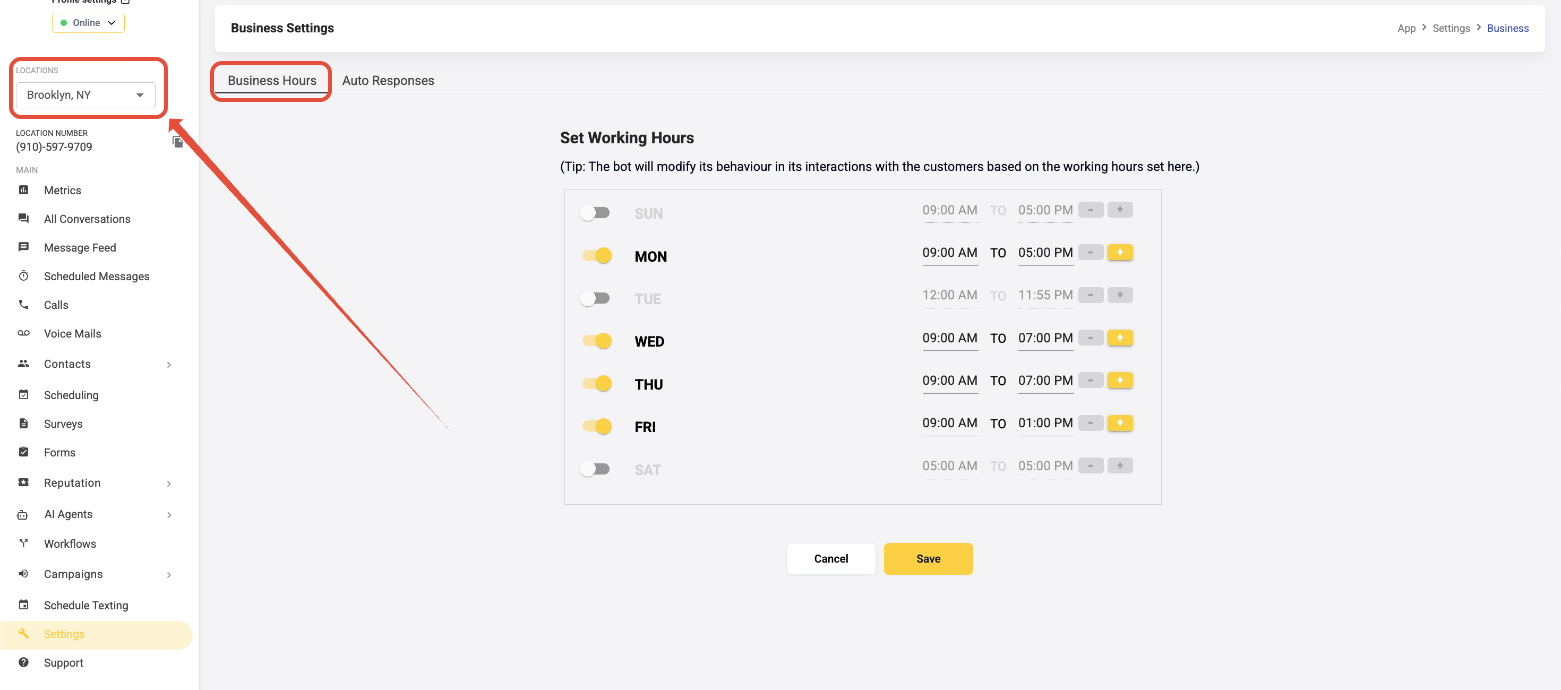Copy the location number using copy icon

(178, 142)
